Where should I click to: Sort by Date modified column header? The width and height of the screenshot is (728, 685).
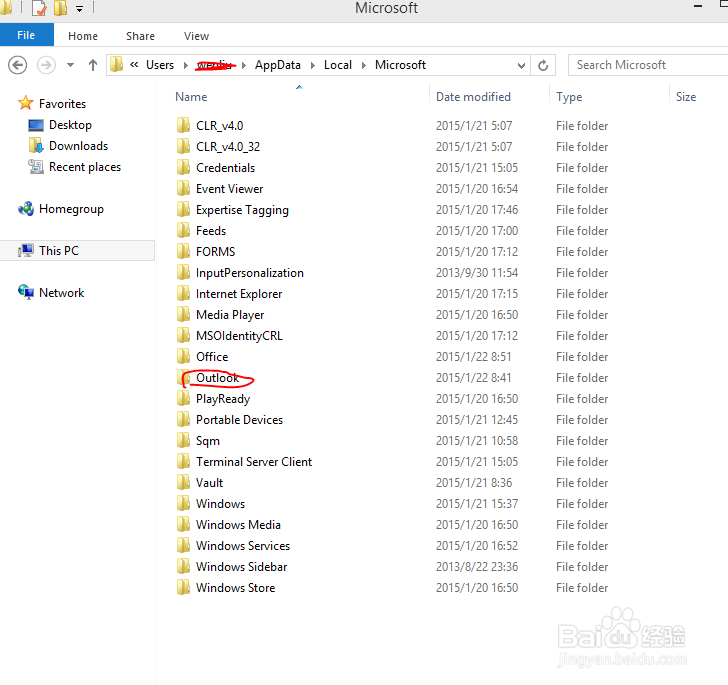(x=473, y=97)
